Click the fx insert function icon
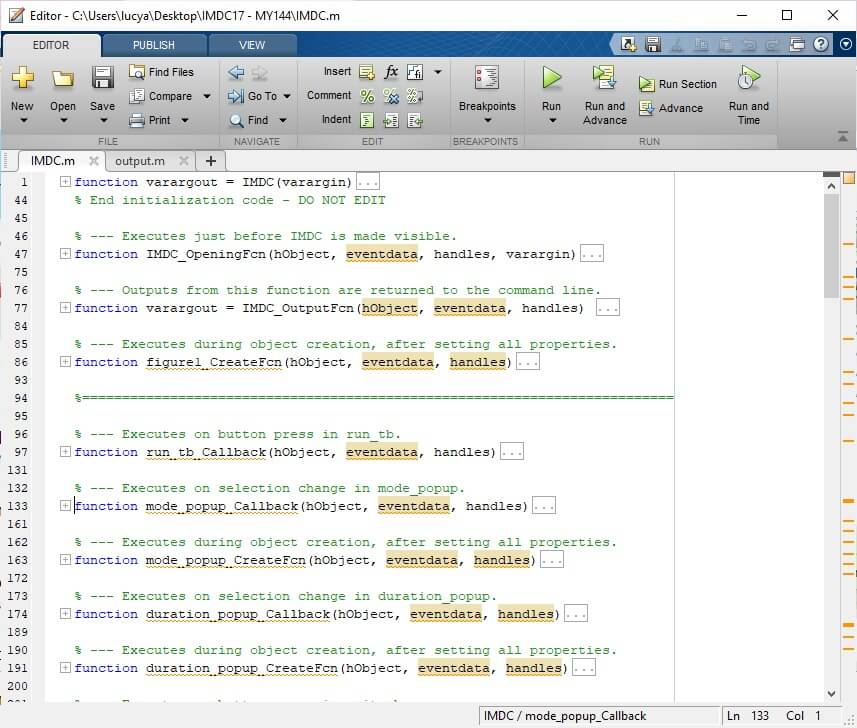 (391, 72)
